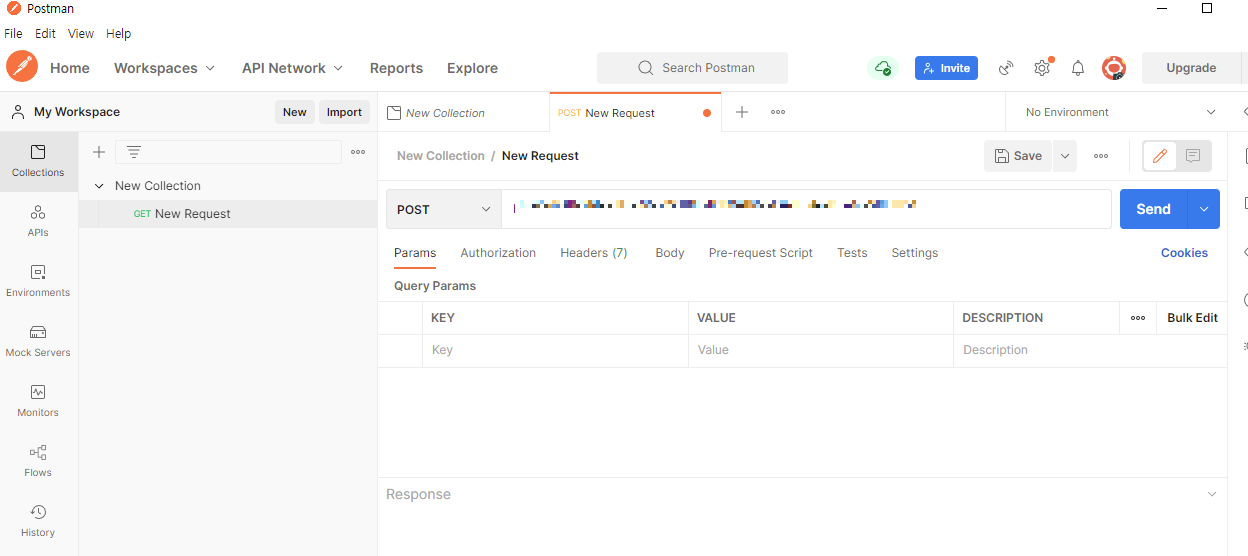
Task: Open the sync status cloud icon
Action: [883, 68]
